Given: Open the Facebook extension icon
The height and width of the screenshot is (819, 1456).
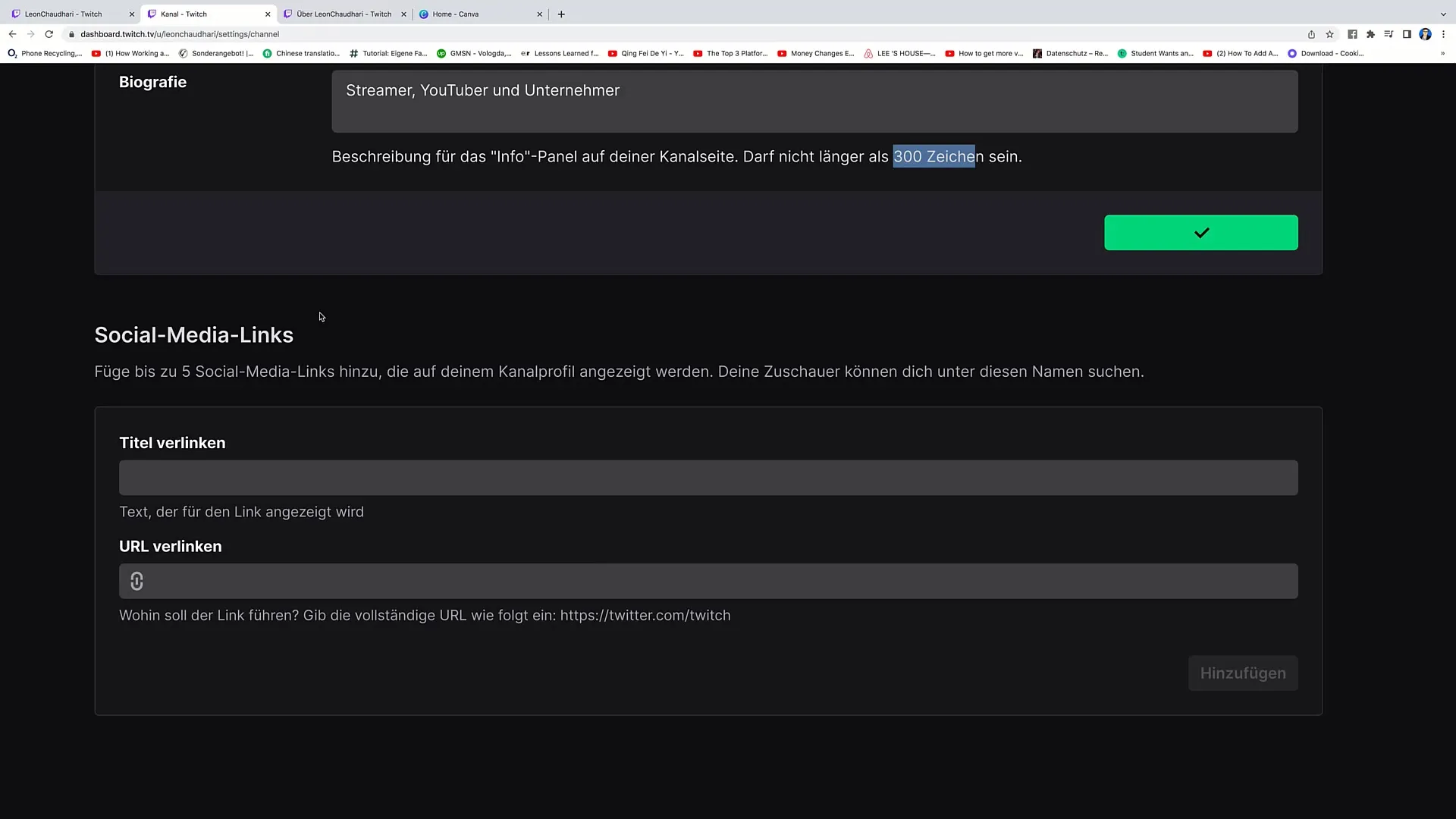Looking at the screenshot, I should (1352, 34).
